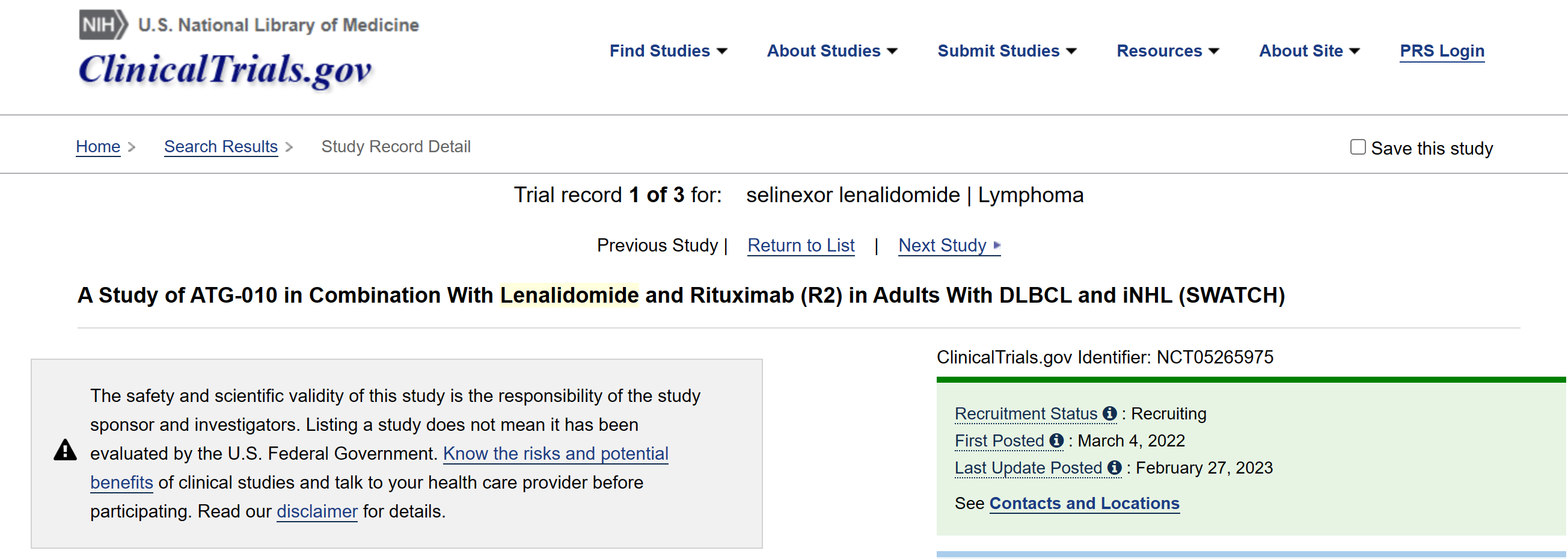Go to Search Results breadcrumb
1568x559 pixels.
[x=221, y=147]
